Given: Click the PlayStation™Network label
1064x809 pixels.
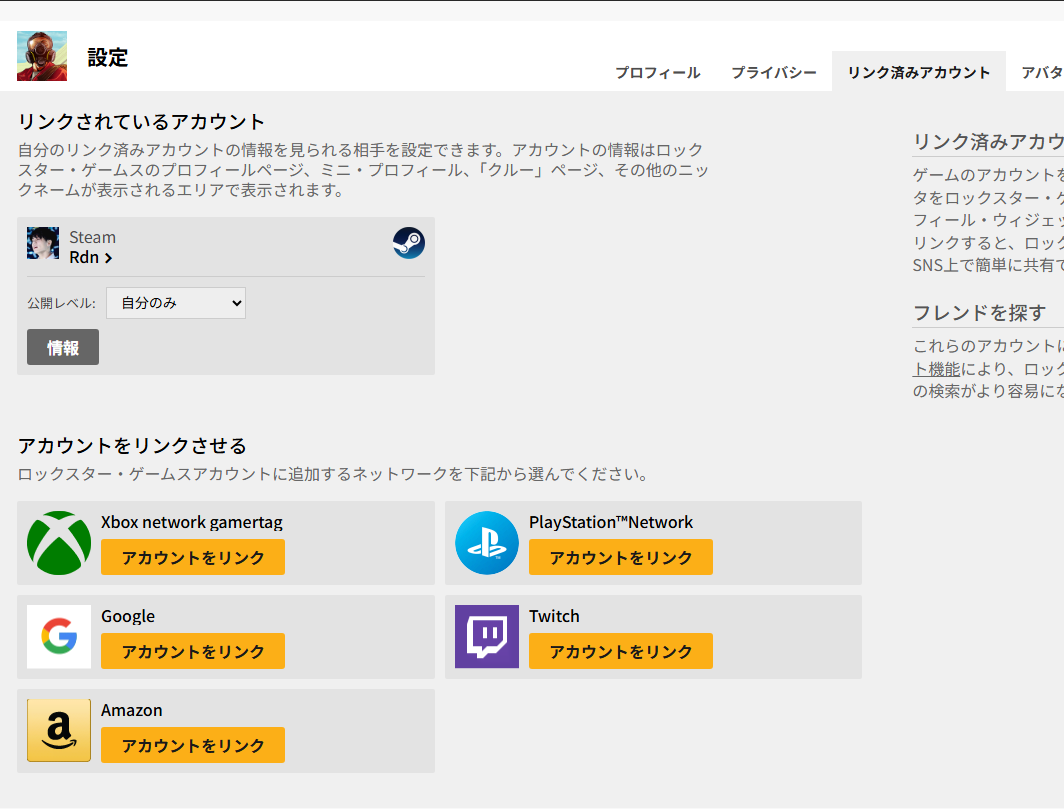Looking at the screenshot, I should click(x=611, y=522).
